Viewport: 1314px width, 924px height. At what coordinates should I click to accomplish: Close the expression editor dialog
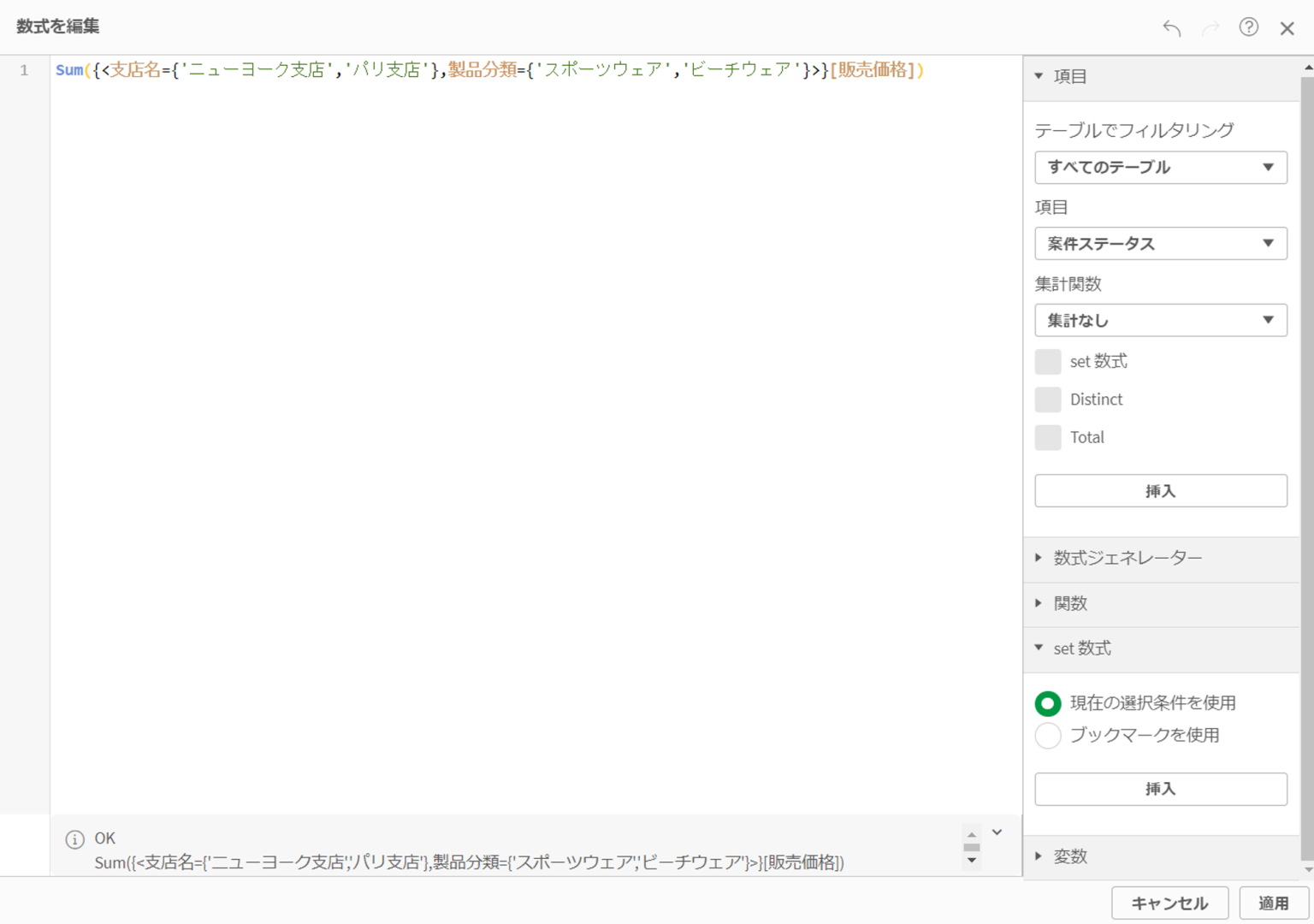click(x=1287, y=28)
